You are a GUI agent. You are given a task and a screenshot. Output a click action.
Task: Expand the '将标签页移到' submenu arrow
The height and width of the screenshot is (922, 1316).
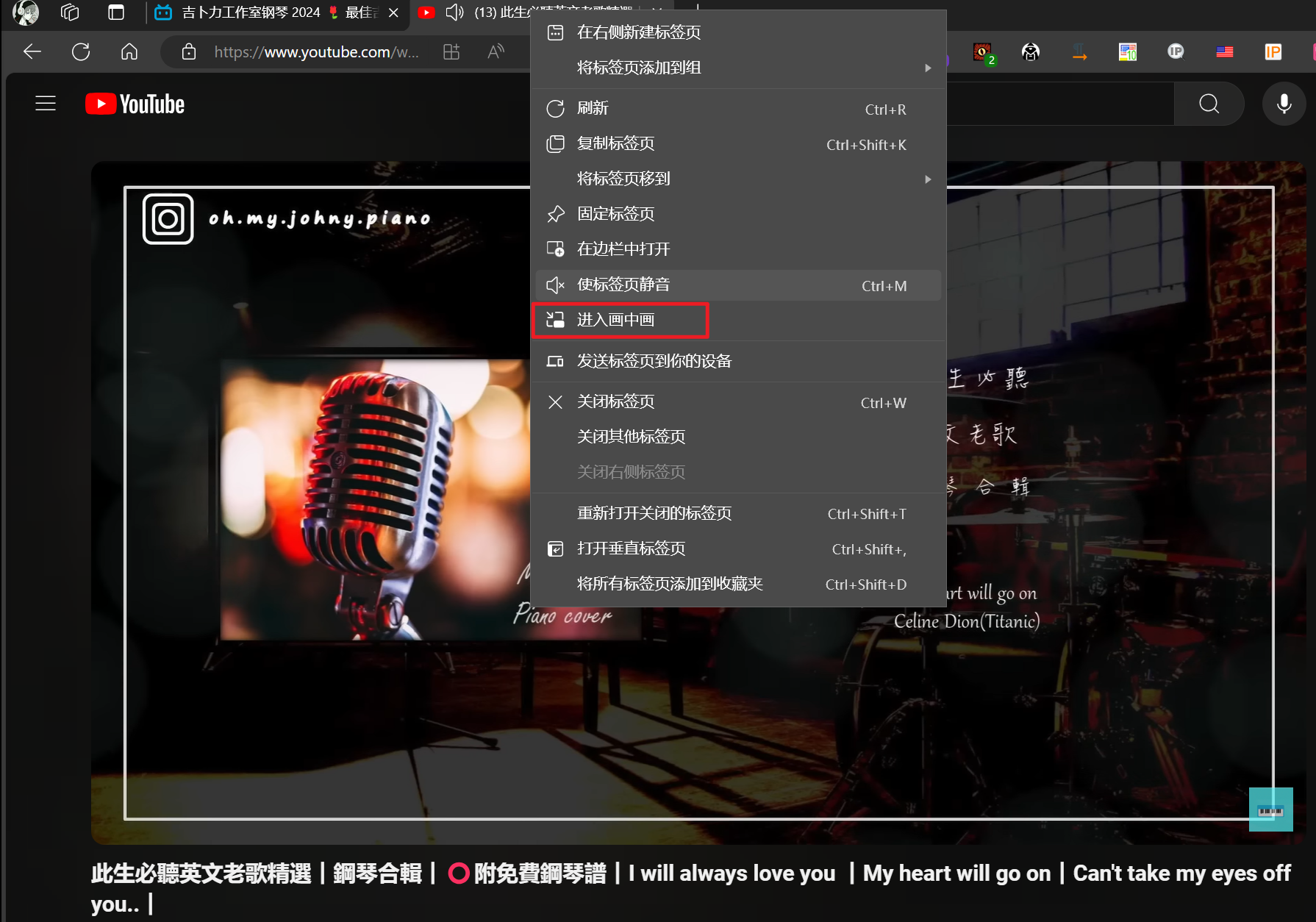(x=928, y=179)
